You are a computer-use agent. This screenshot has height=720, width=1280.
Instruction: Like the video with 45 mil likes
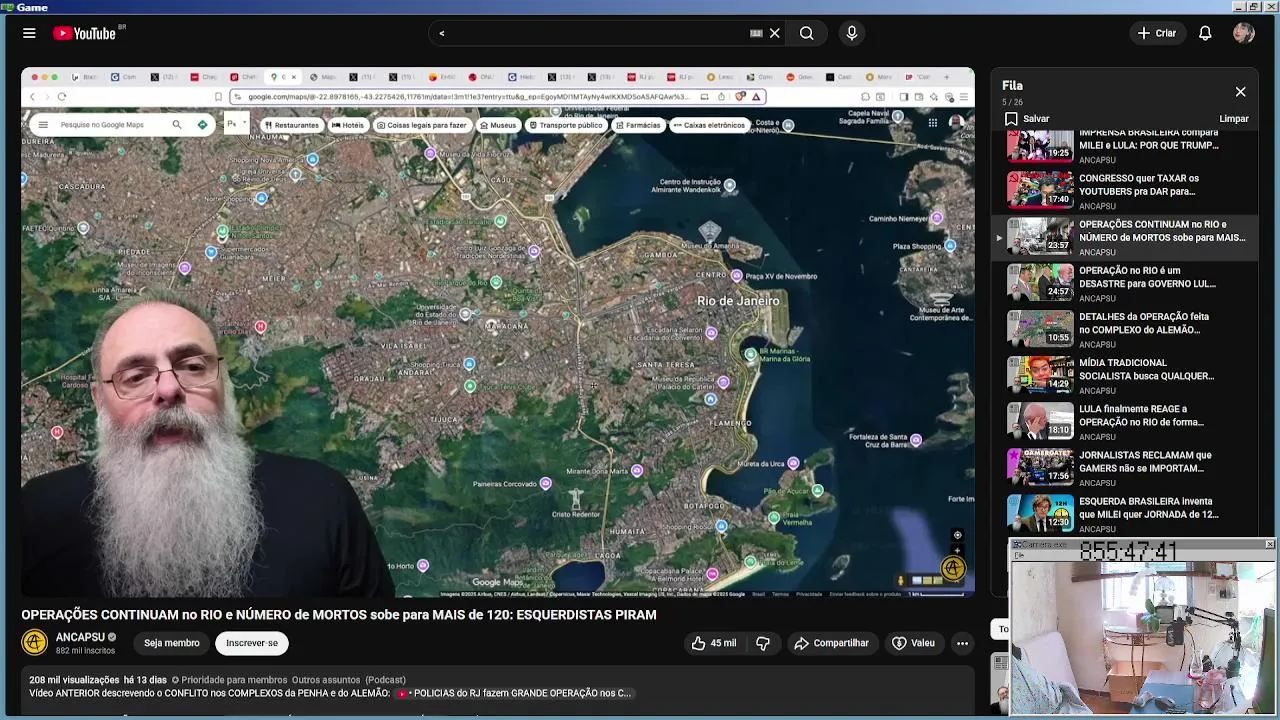coord(714,643)
